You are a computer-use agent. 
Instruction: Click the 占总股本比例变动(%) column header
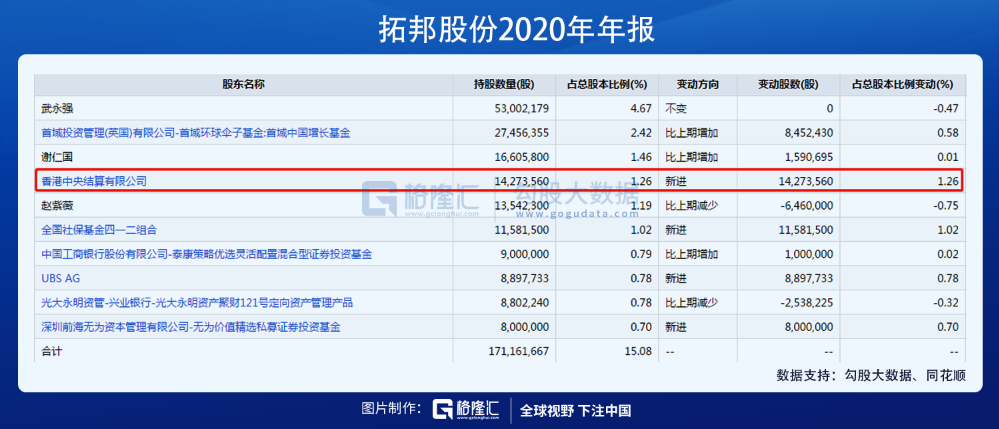click(x=902, y=84)
